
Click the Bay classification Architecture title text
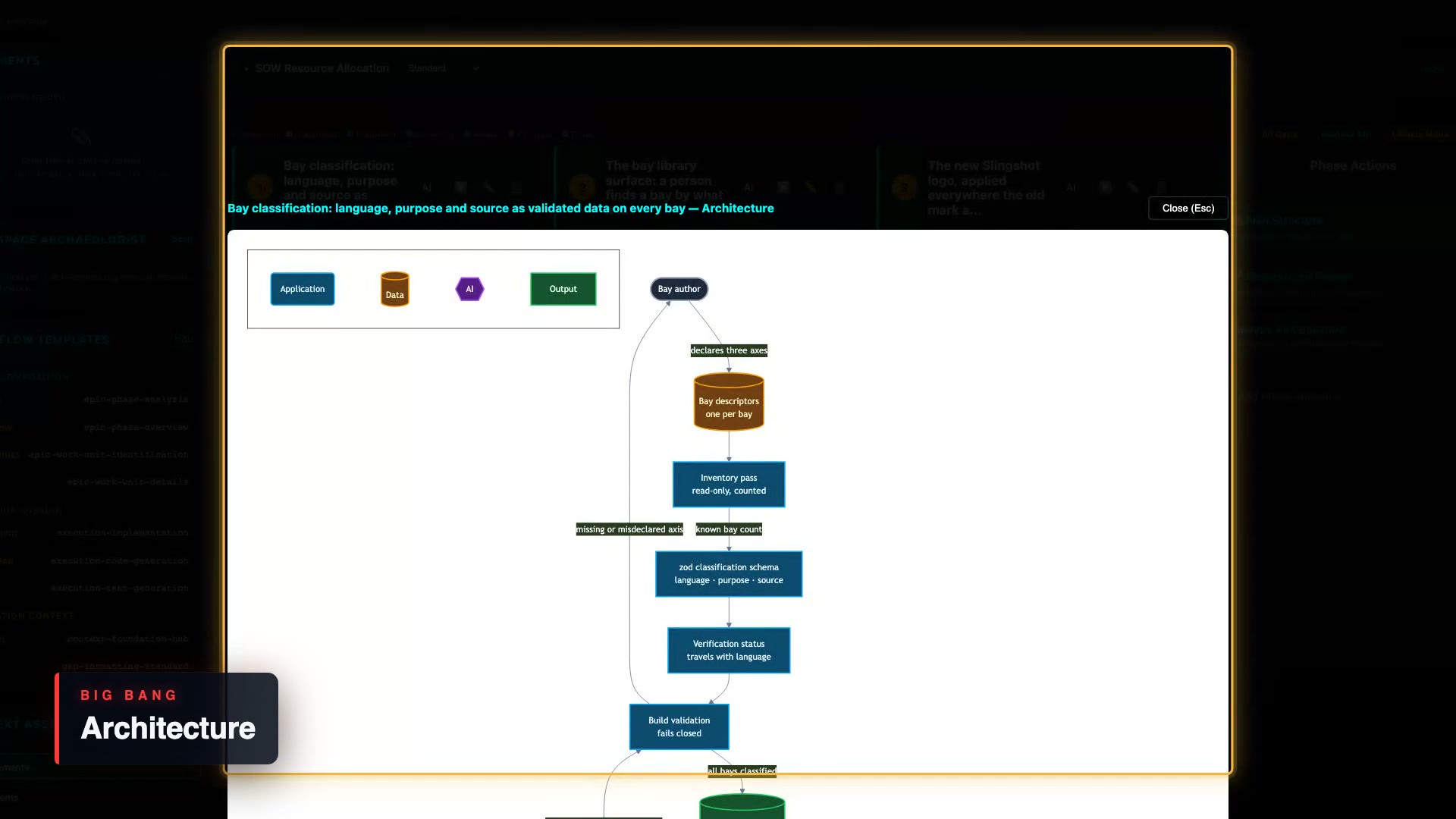(x=500, y=208)
